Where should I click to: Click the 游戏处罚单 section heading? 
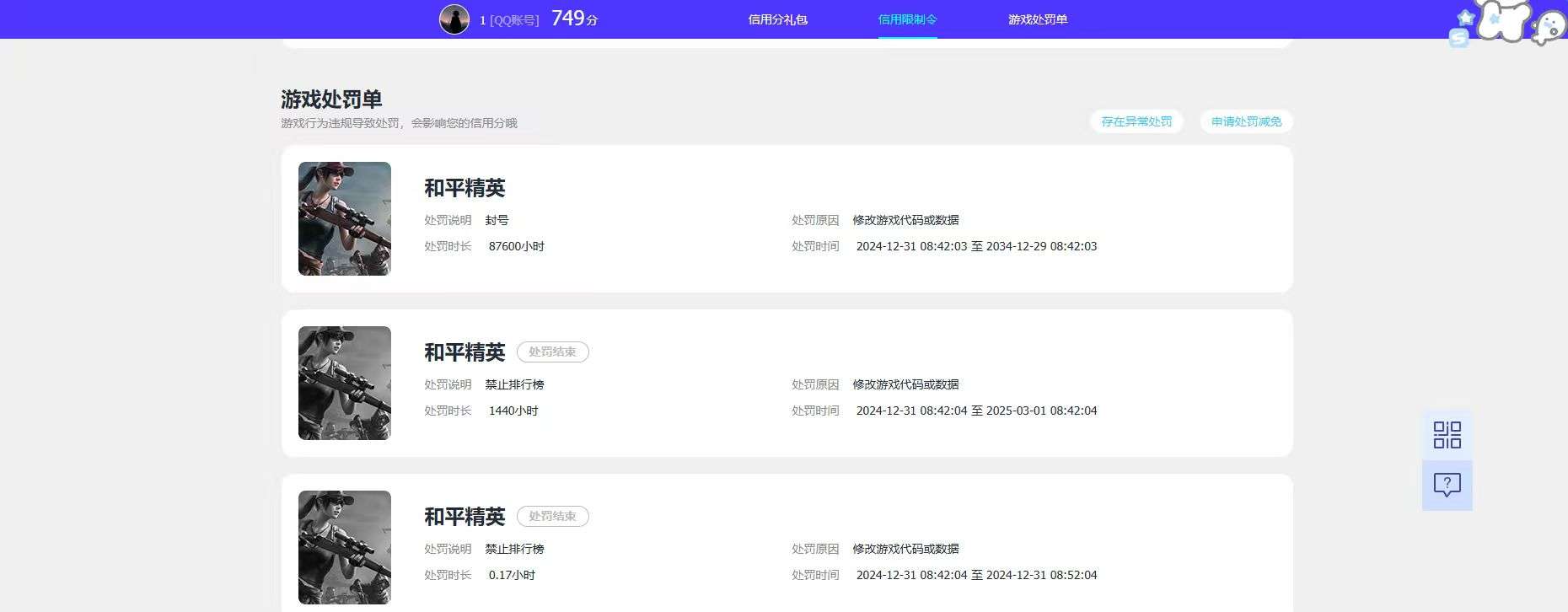point(331,99)
